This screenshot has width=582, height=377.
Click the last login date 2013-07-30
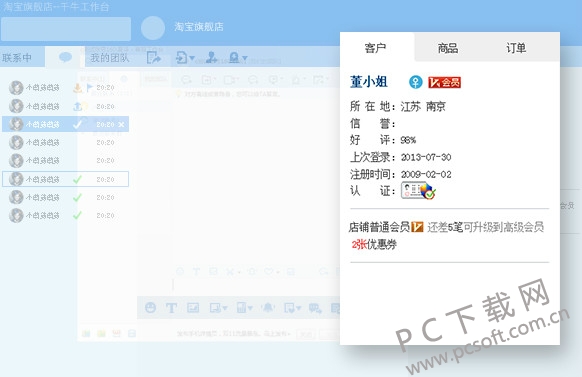pyautogui.click(x=426, y=157)
